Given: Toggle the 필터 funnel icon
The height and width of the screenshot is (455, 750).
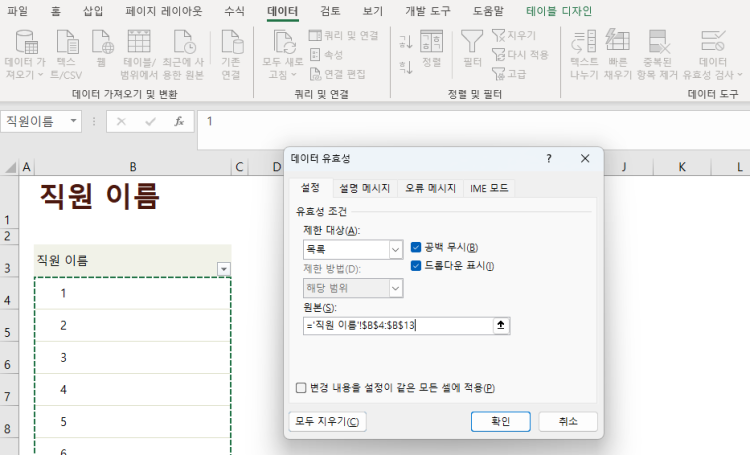Looking at the screenshot, I should click(472, 42).
